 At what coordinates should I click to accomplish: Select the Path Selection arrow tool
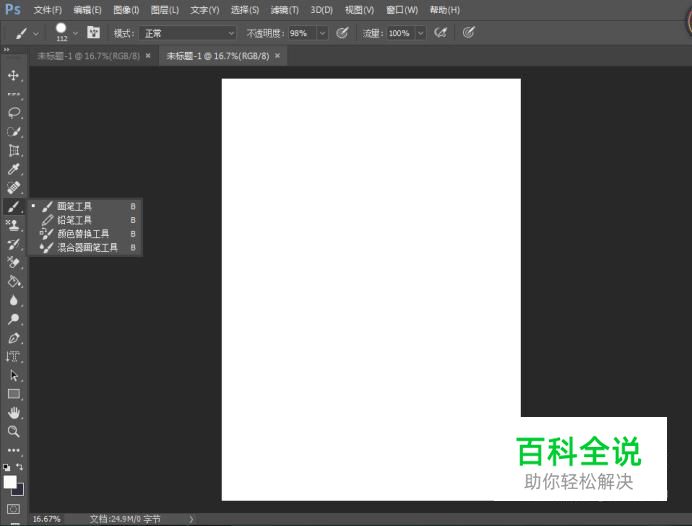[13, 376]
